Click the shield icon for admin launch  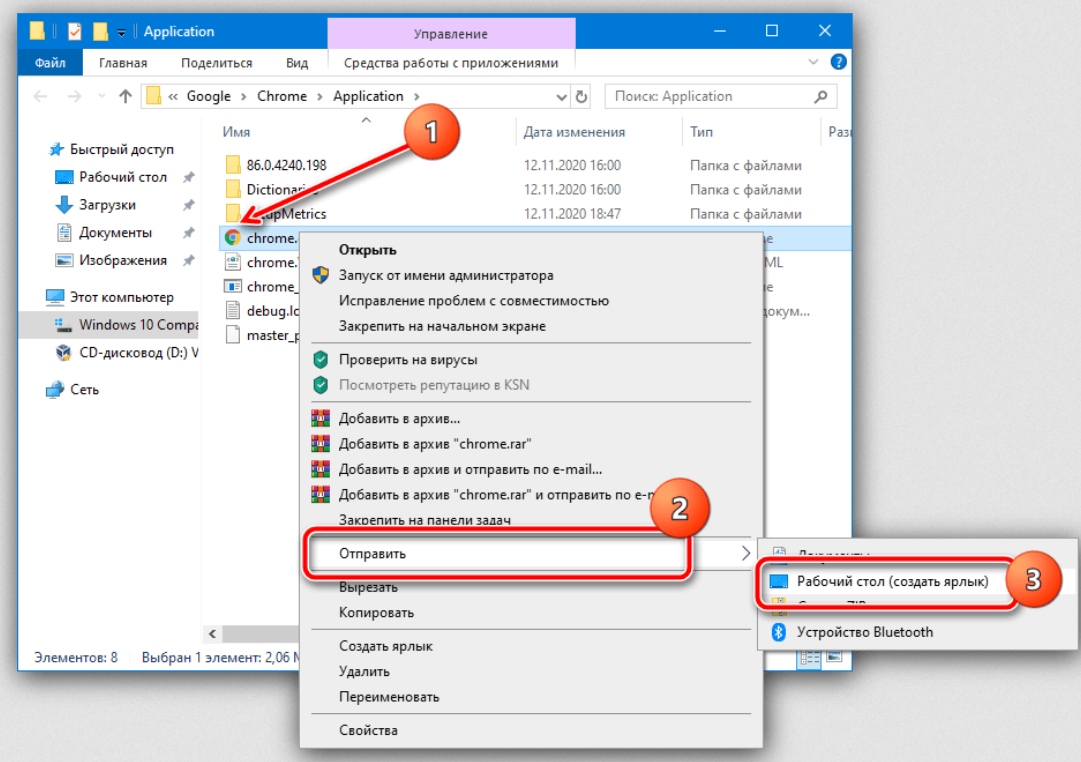(x=320, y=275)
